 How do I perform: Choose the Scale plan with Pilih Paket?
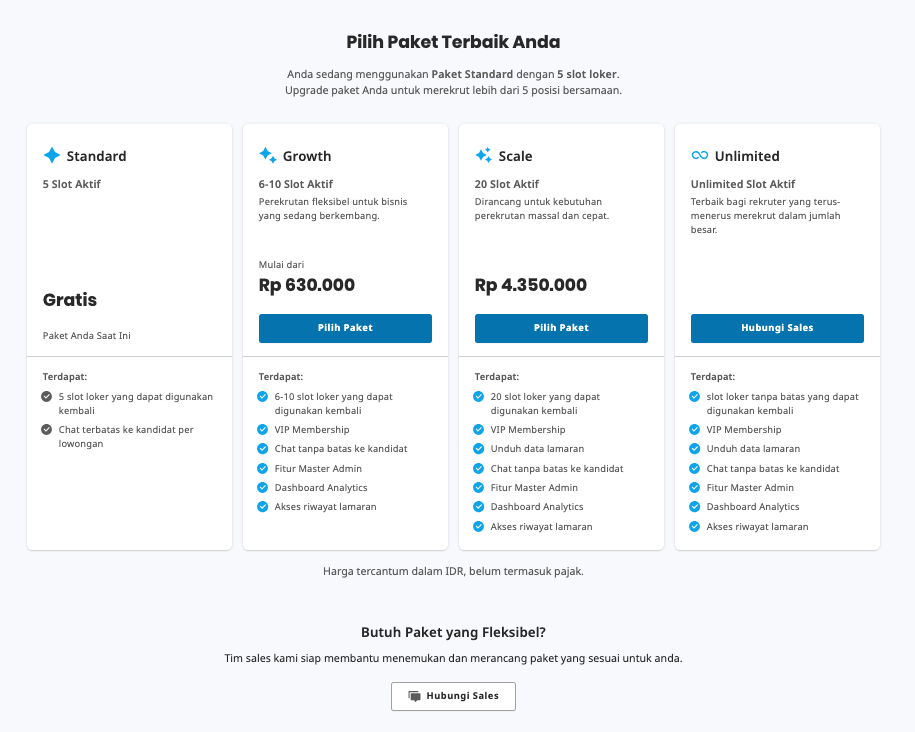tap(561, 328)
